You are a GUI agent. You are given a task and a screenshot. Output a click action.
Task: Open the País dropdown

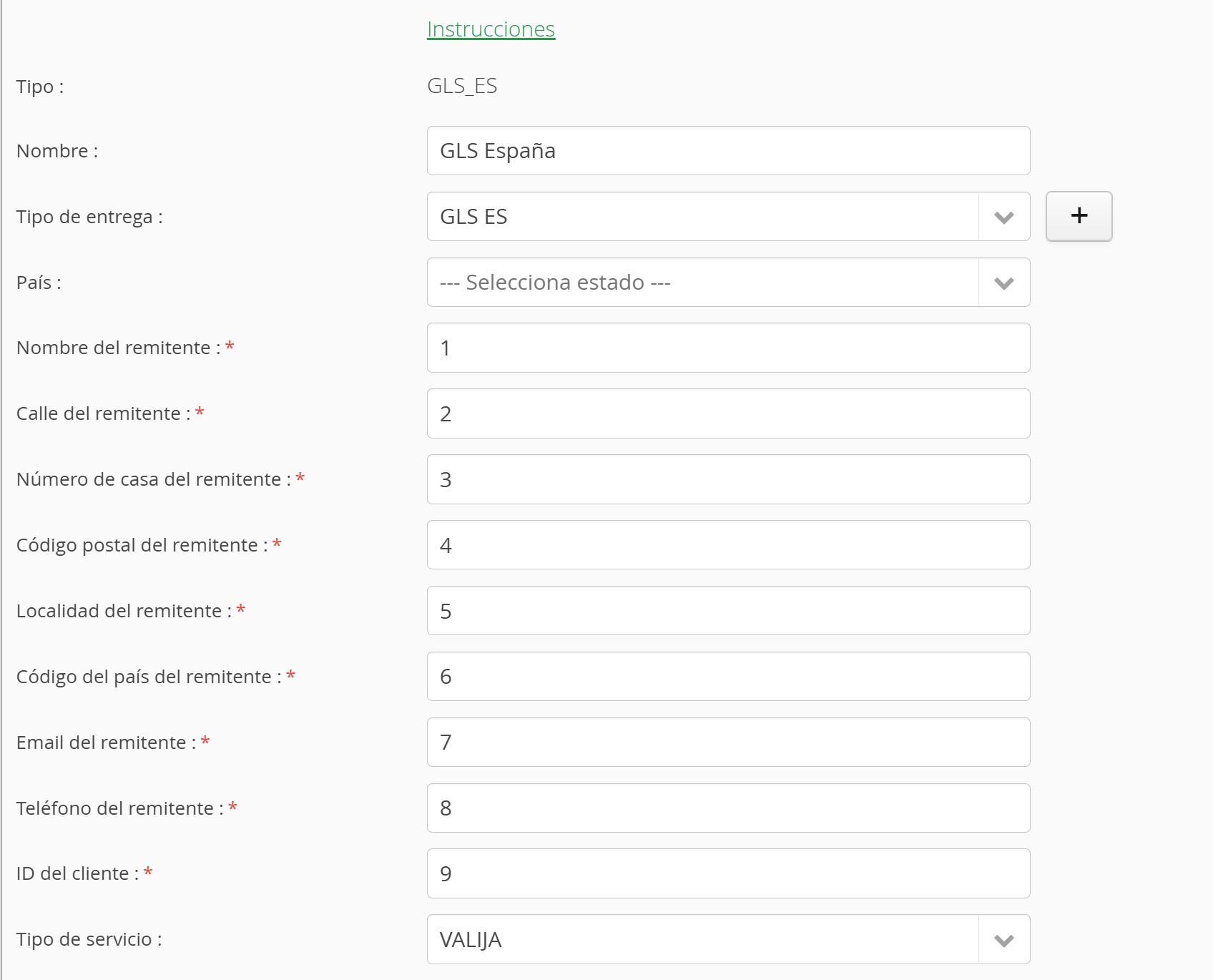coord(728,283)
